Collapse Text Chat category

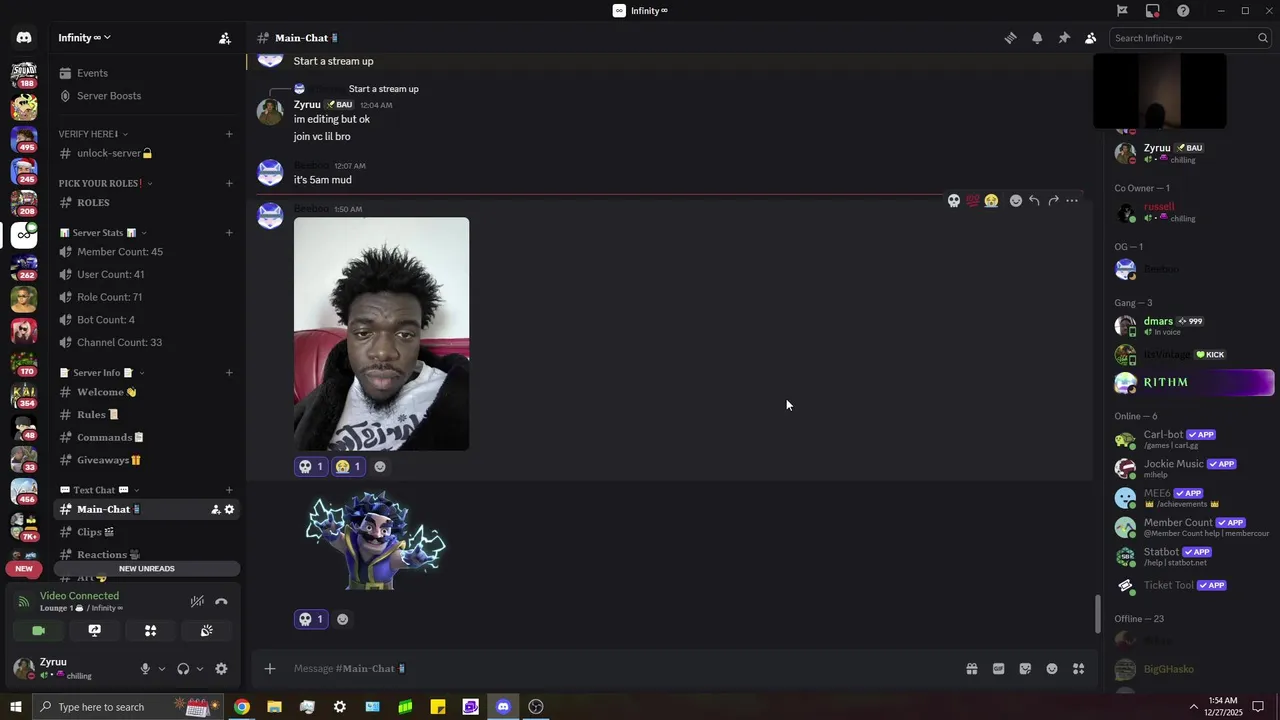click(x=99, y=490)
